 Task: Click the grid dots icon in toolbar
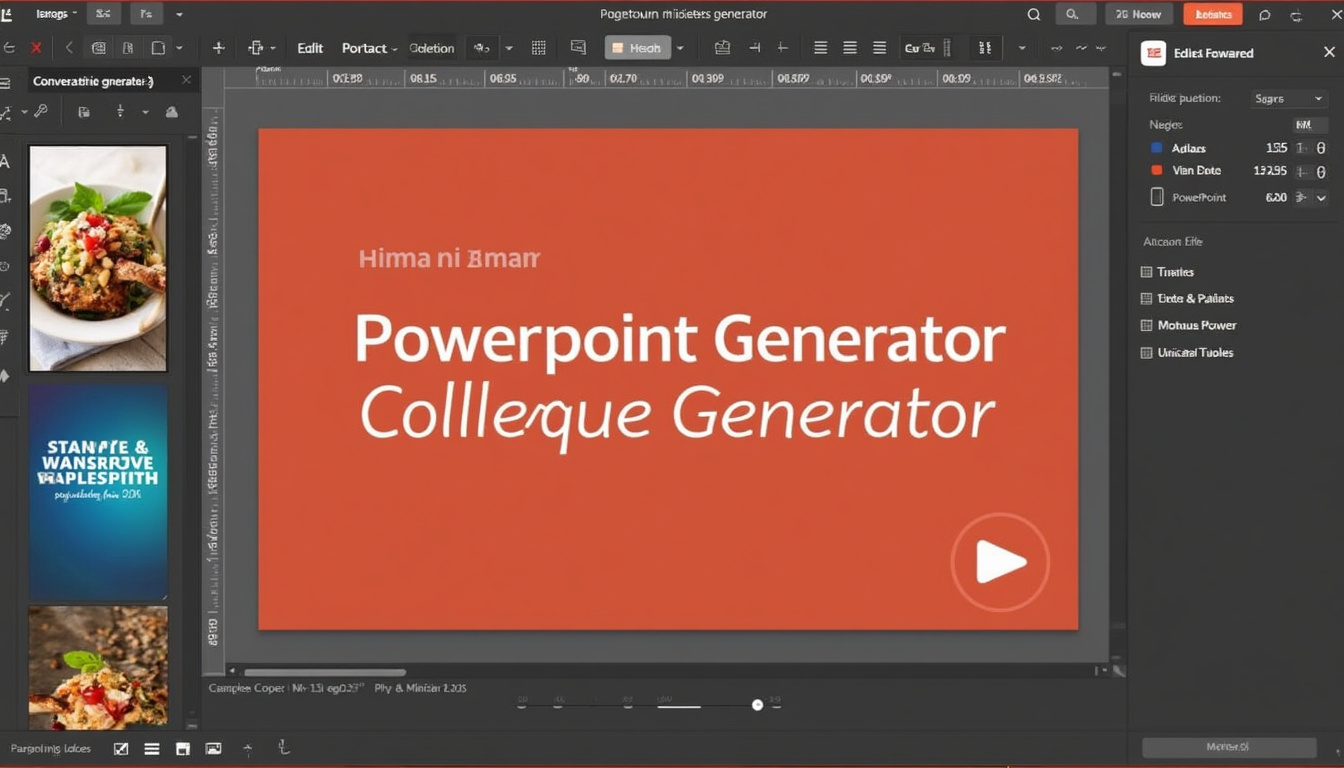click(x=538, y=48)
